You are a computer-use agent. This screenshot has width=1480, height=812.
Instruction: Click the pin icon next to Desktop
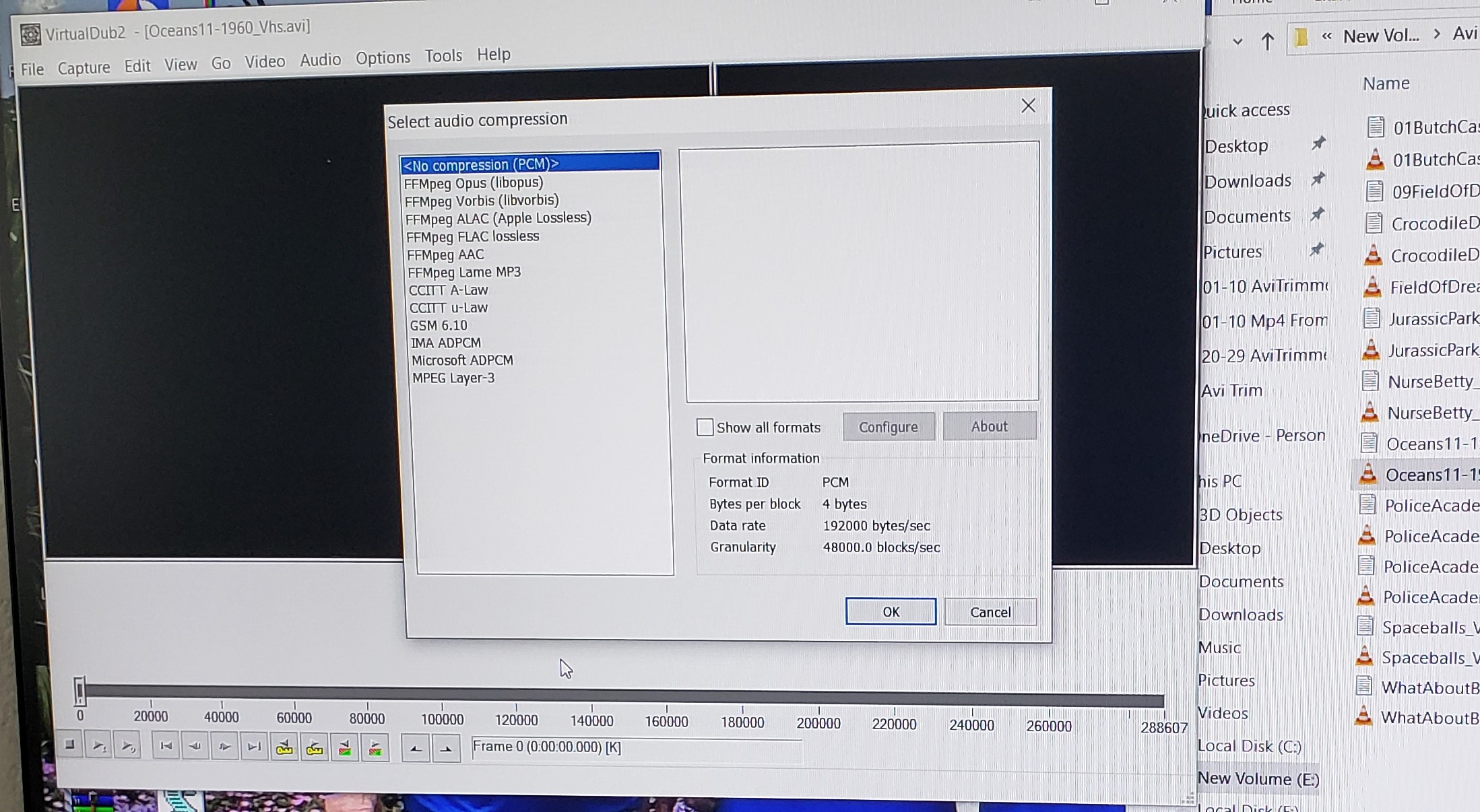tap(1318, 143)
